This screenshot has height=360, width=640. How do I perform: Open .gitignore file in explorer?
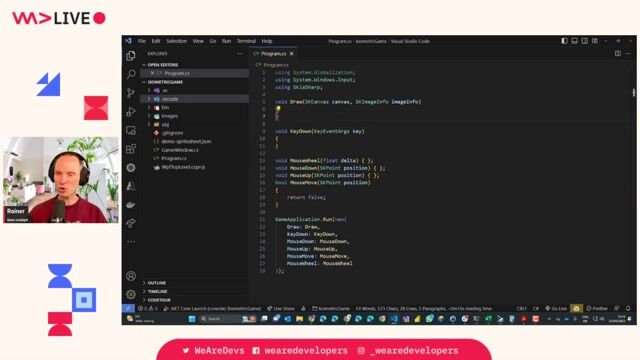[x=195, y=133]
